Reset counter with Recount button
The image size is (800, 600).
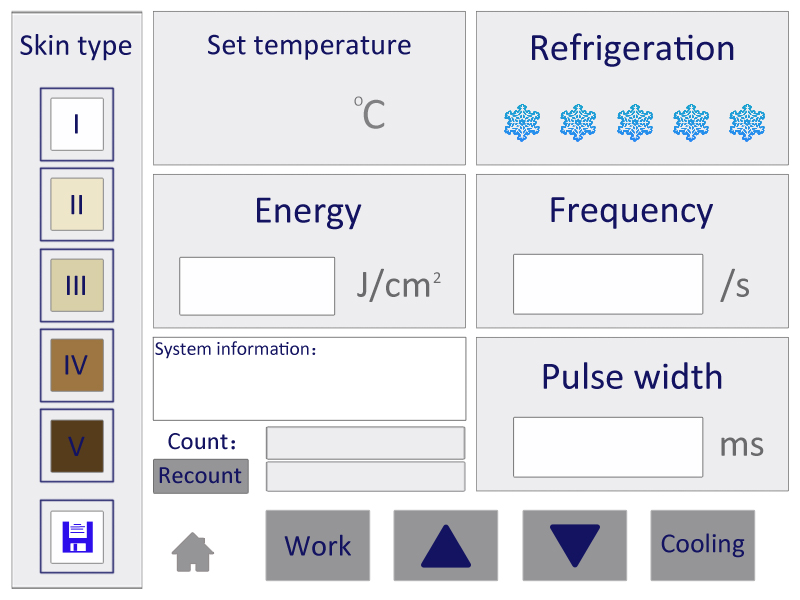pos(201,476)
